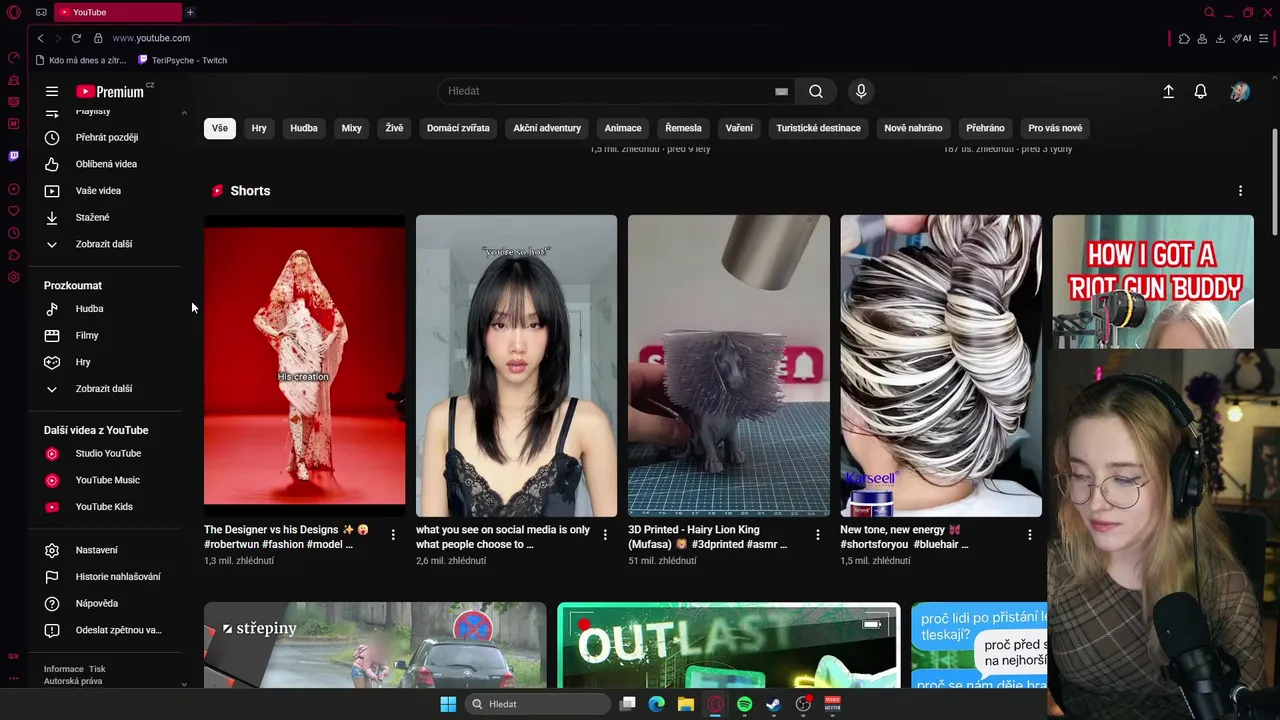This screenshot has height=720, width=1280.
Task: Open Oblíbená videa liked list
Action: (106, 164)
